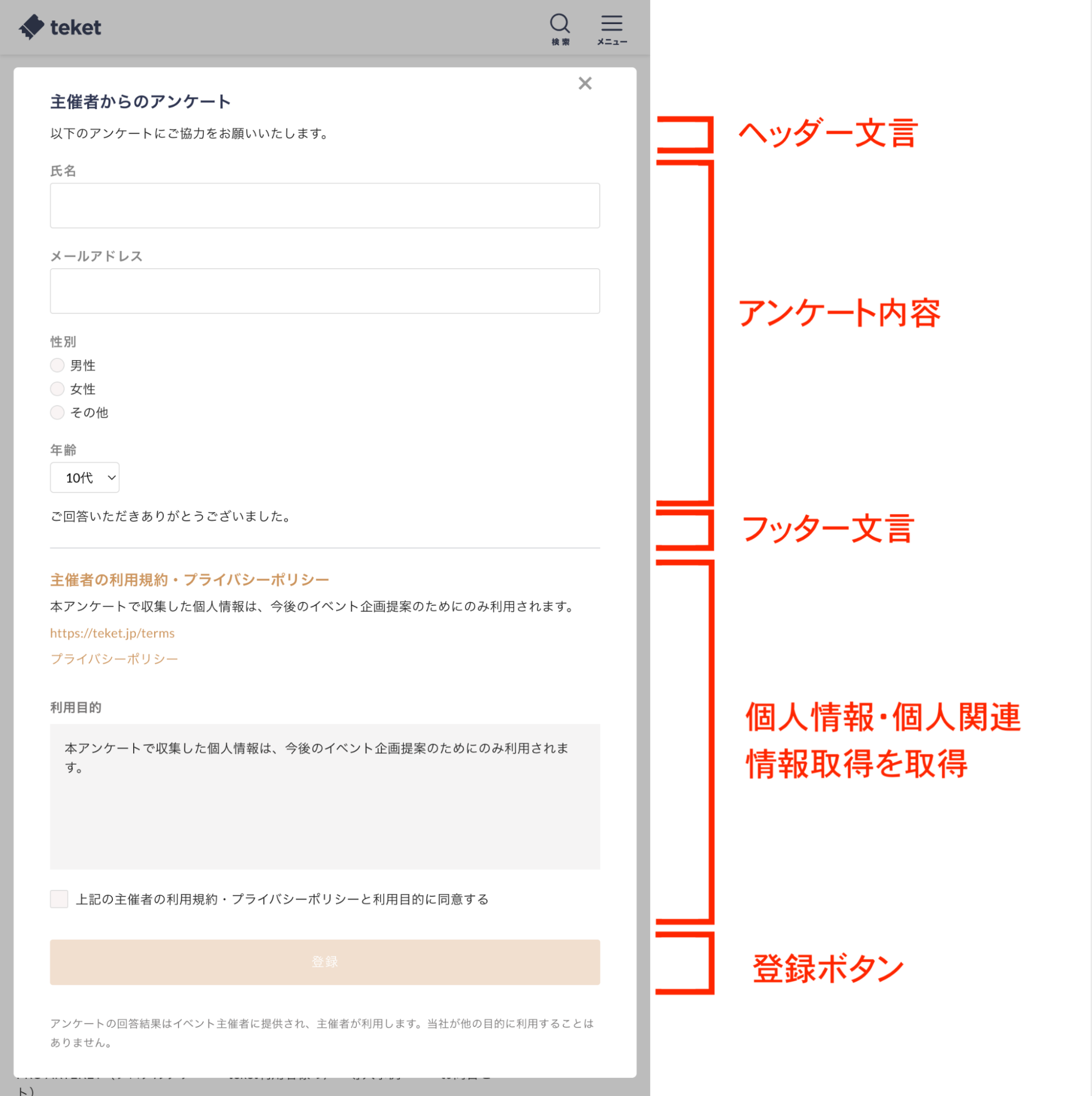Click the 登録 button
1092x1096 pixels.
point(325,962)
